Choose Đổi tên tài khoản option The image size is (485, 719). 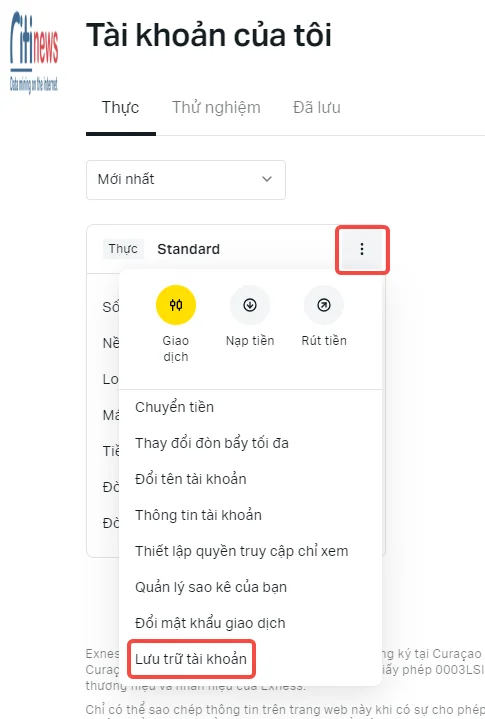pos(191,479)
